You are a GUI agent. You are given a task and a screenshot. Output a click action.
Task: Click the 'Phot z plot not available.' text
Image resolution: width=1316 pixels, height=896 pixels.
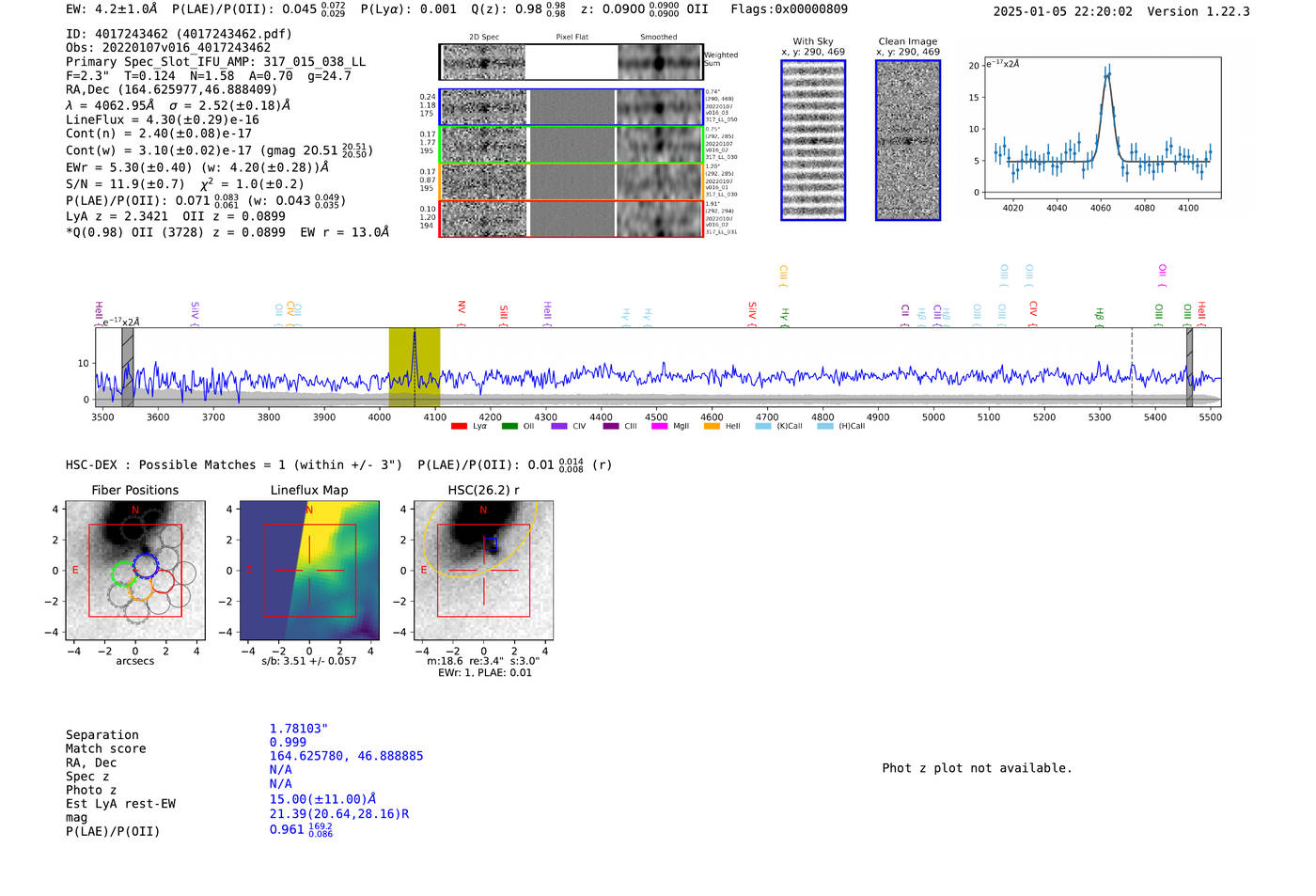[x=977, y=768]
